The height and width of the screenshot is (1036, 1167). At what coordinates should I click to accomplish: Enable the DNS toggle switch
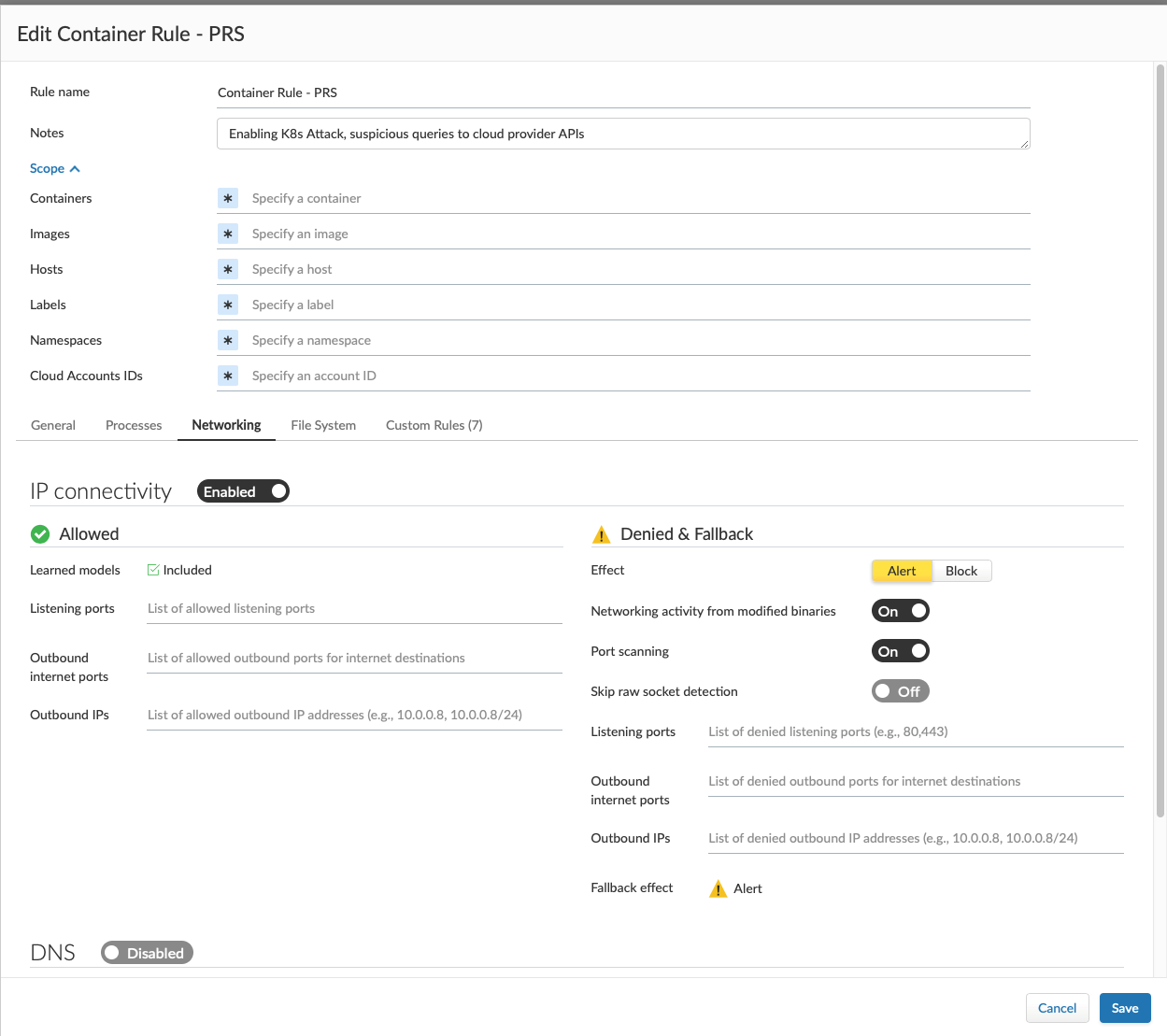click(x=147, y=953)
